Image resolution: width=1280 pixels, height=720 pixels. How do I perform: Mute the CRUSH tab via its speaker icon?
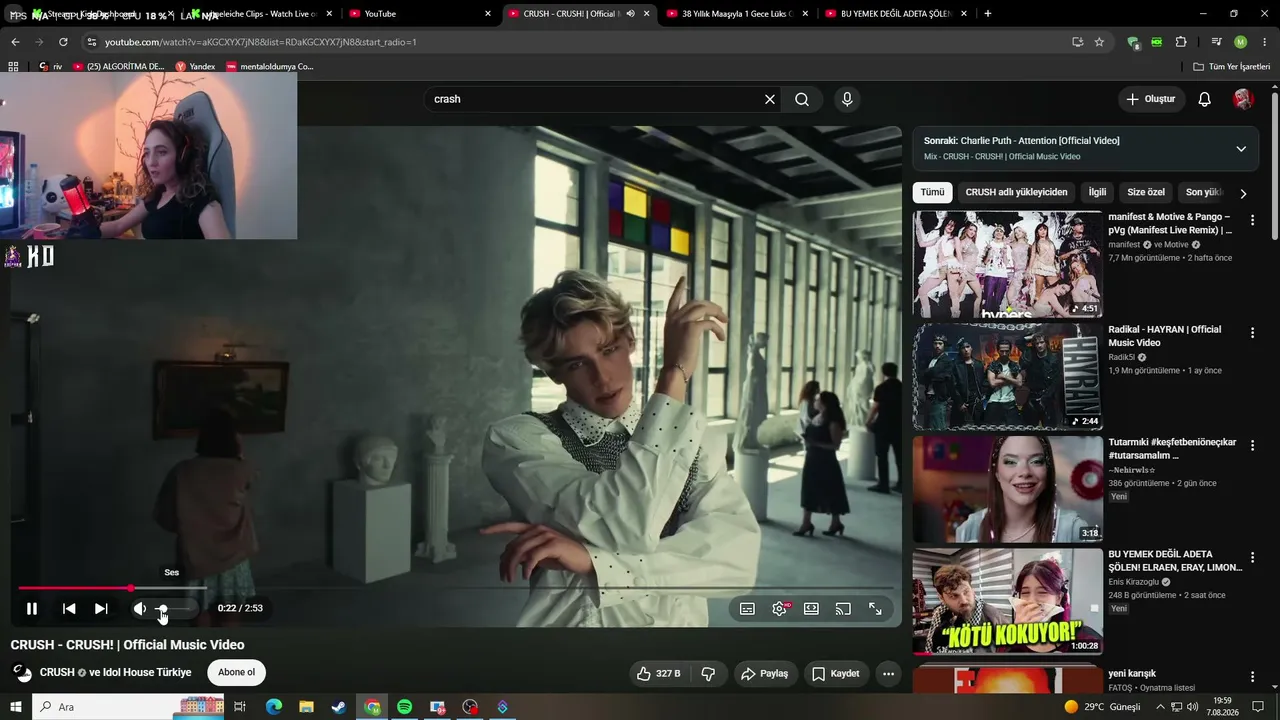coord(630,14)
